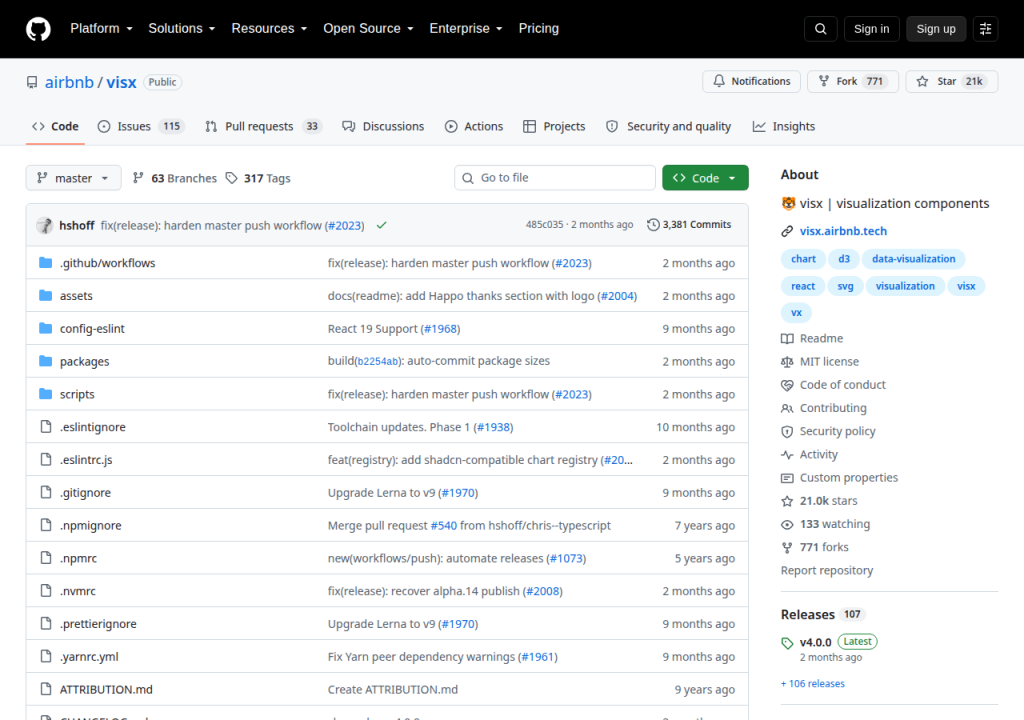The height and width of the screenshot is (720, 1024).
Task: Open the + 106 releases link
Action: (812, 683)
